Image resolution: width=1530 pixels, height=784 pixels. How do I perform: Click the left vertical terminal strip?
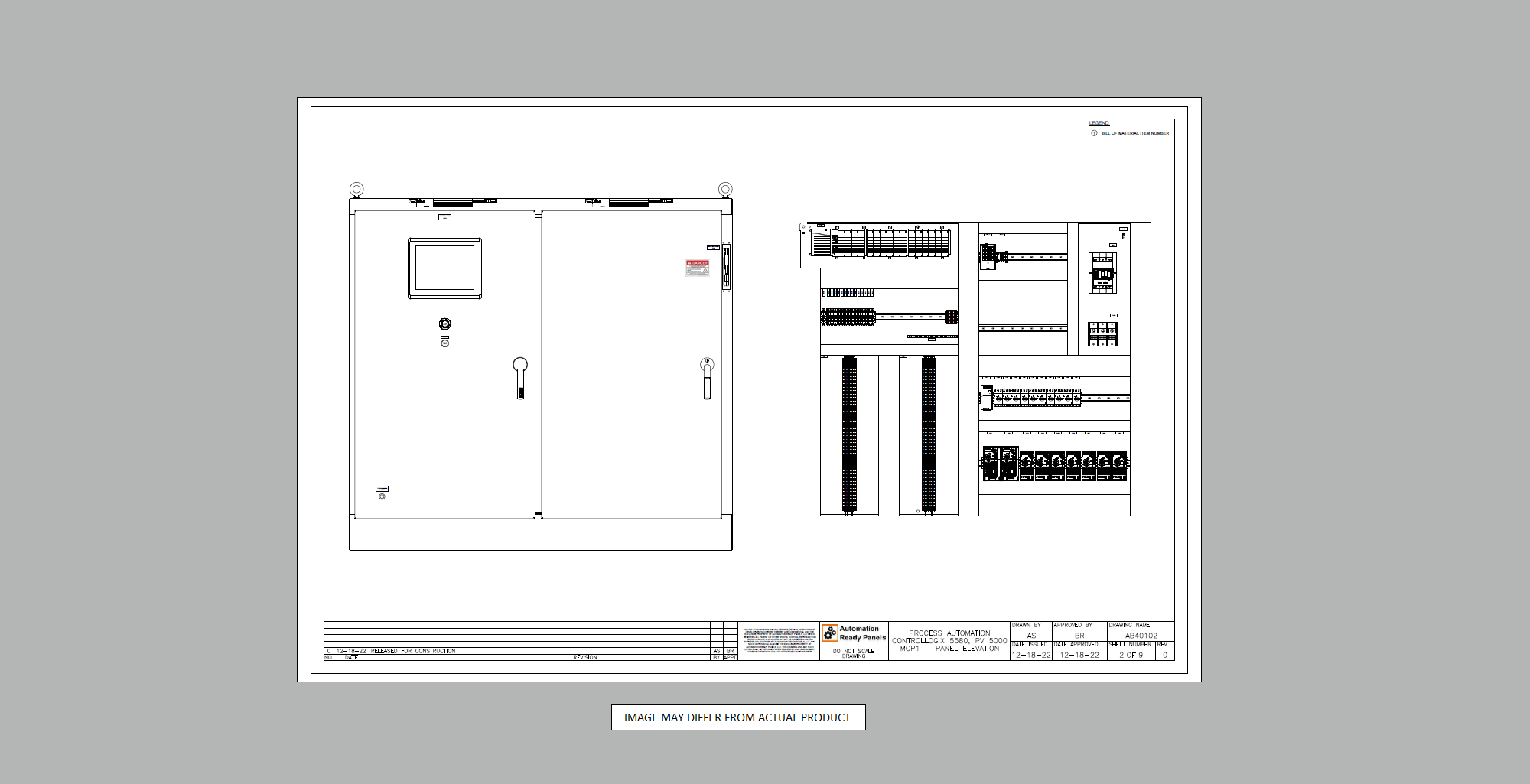(849, 434)
